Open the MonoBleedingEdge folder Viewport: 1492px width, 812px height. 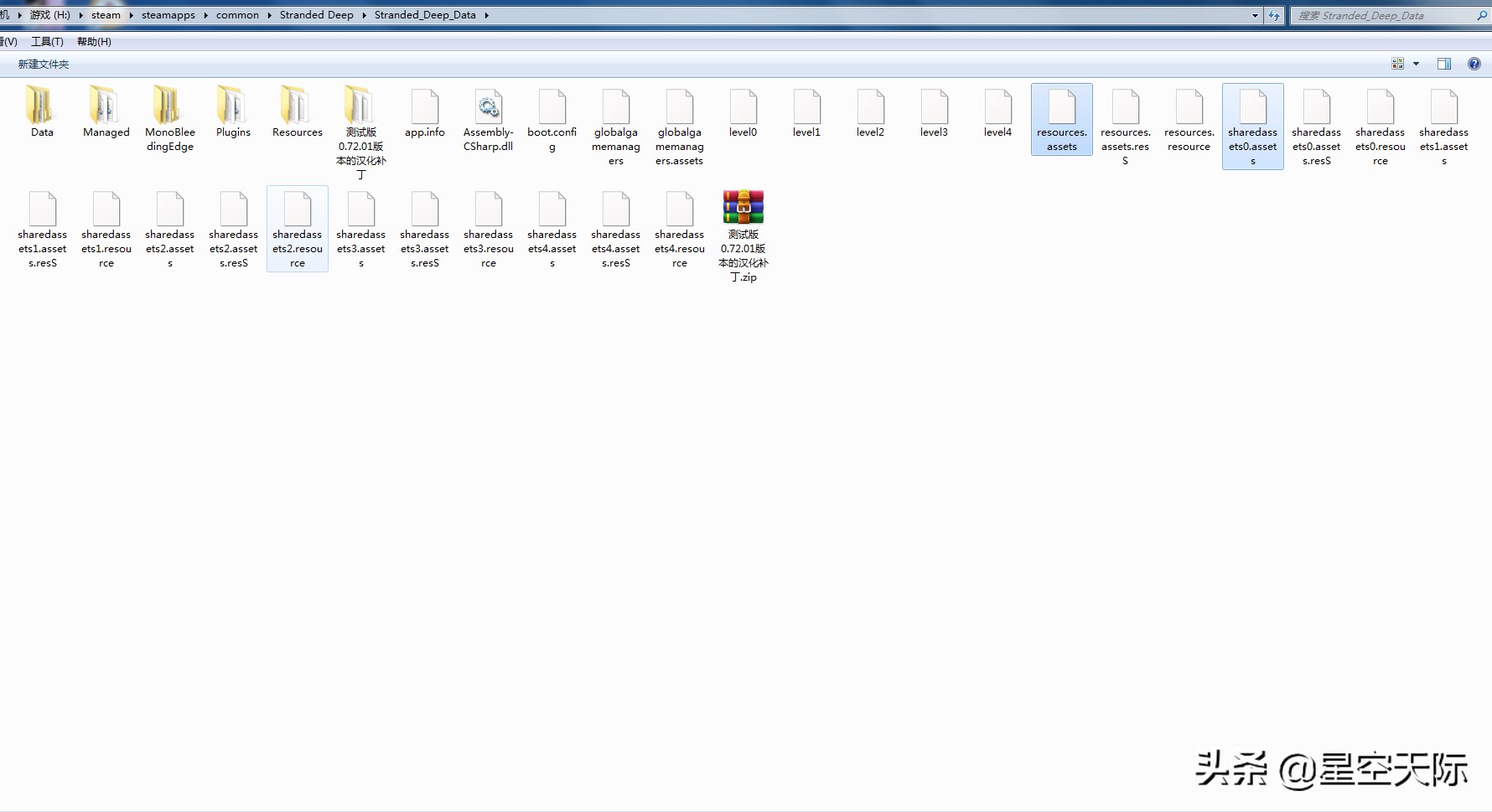[170, 118]
